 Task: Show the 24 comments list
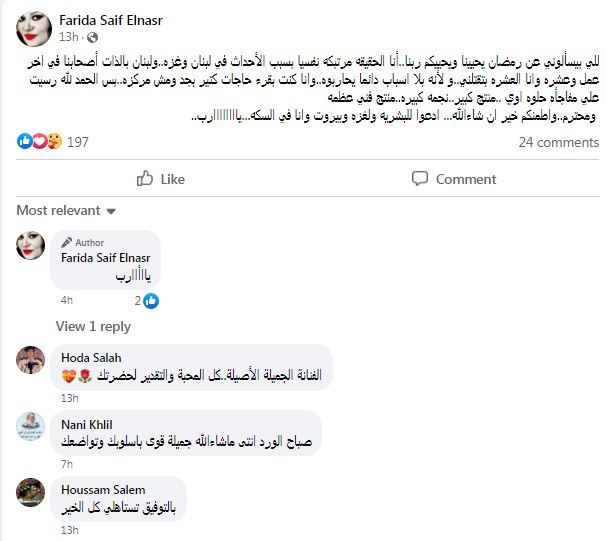coord(558,142)
